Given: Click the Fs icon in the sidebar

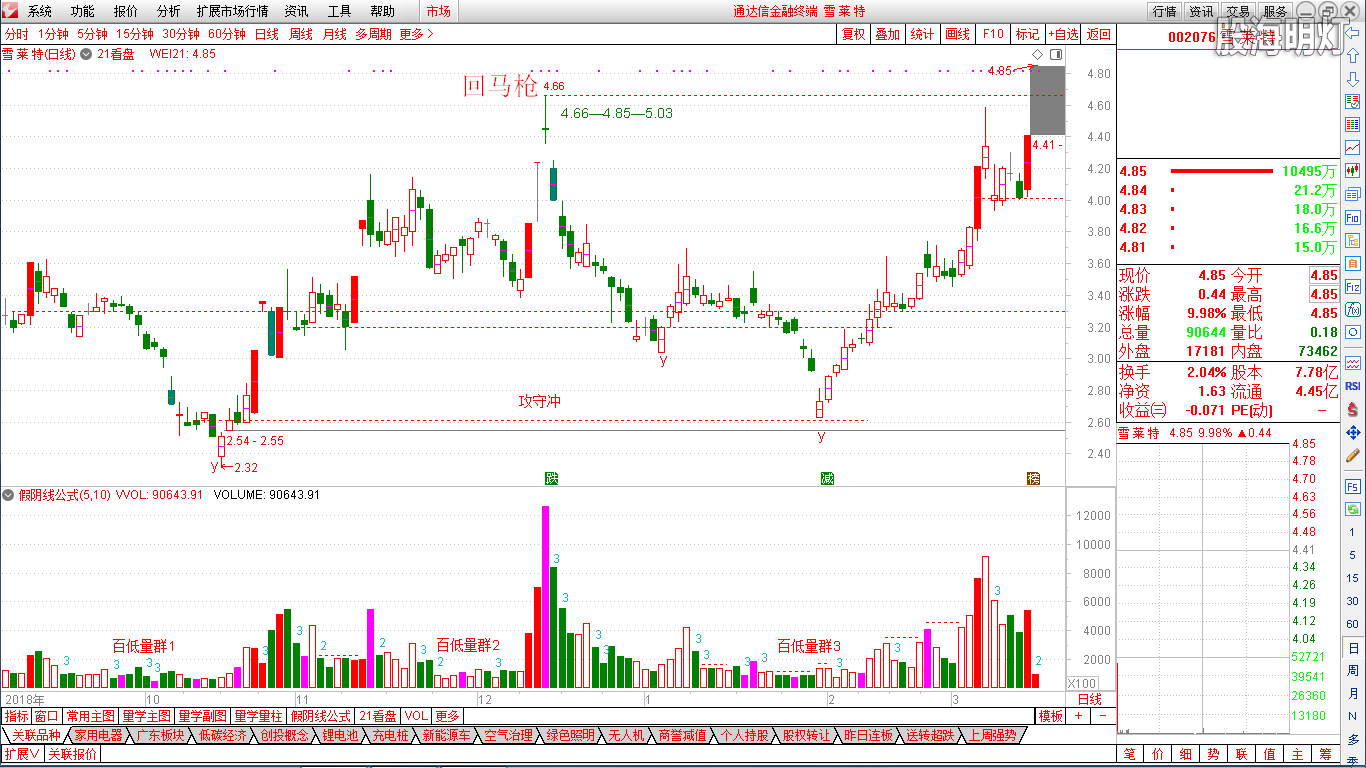Looking at the screenshot, I should [x=1353, y=487].
